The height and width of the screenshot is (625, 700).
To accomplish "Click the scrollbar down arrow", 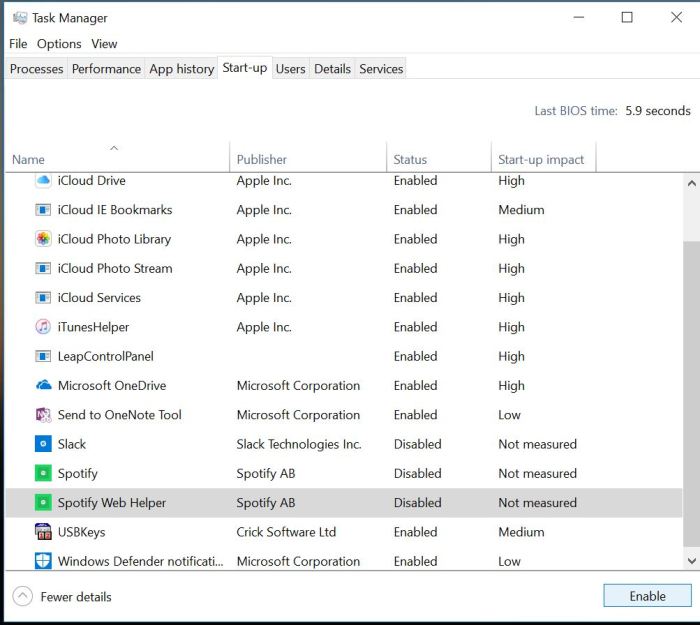I will (x=692, y=561).
